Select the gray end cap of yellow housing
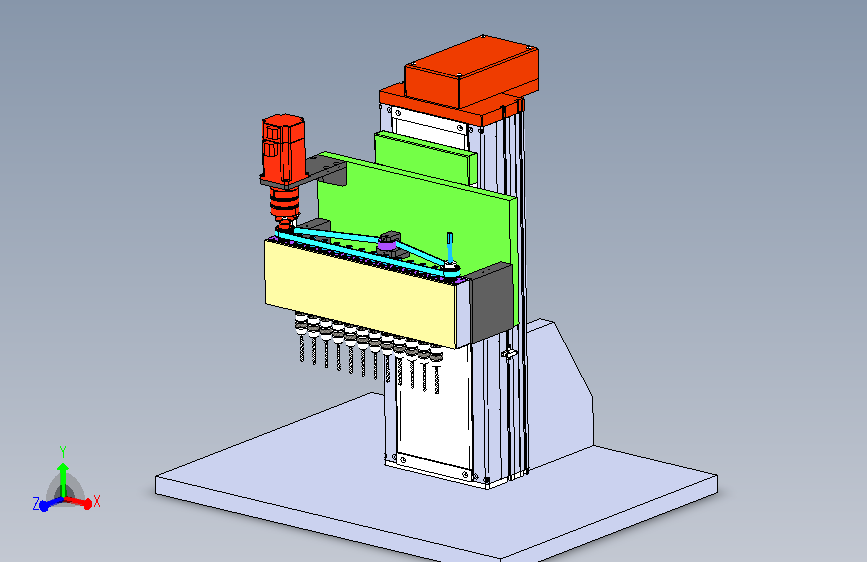The width and height of the screenshot is (867, 562). [491, 303]
